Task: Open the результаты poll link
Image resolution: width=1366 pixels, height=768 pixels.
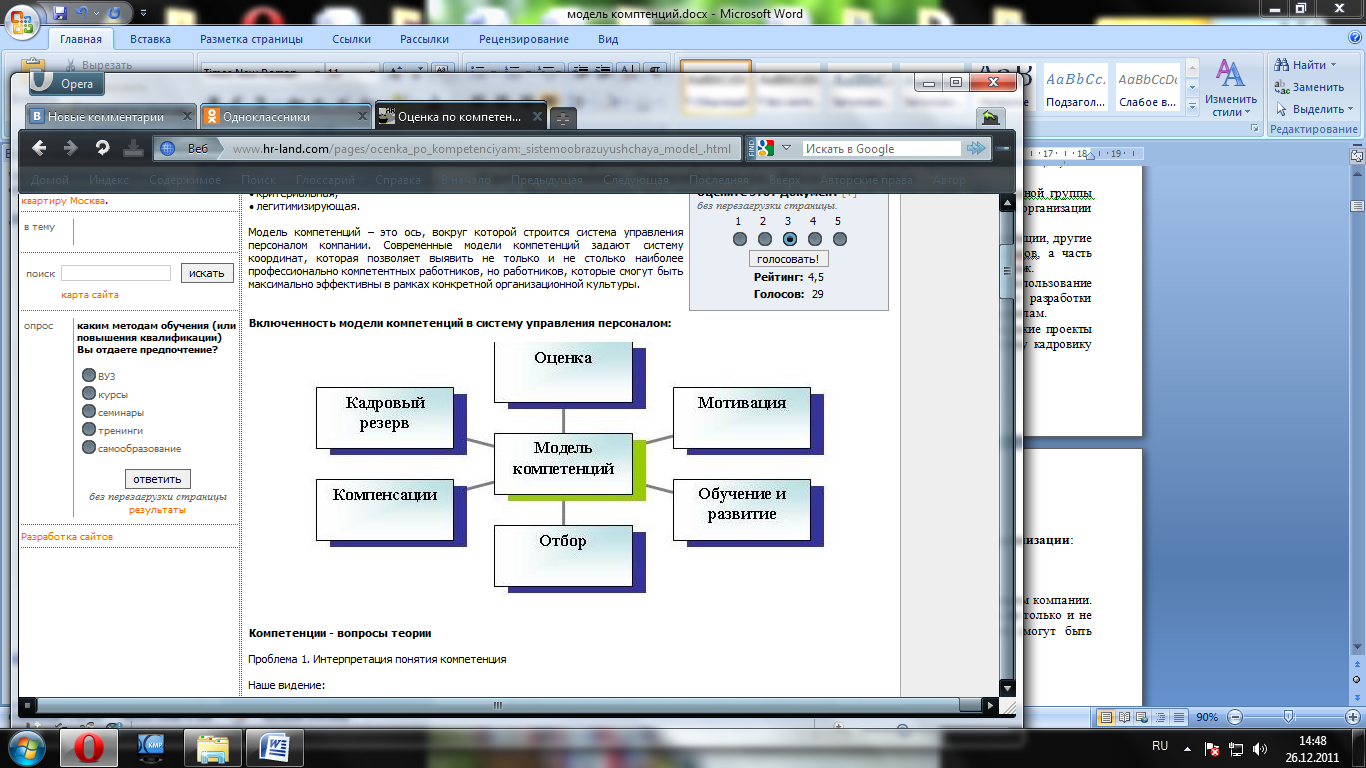Action: [x=157, y=510]
